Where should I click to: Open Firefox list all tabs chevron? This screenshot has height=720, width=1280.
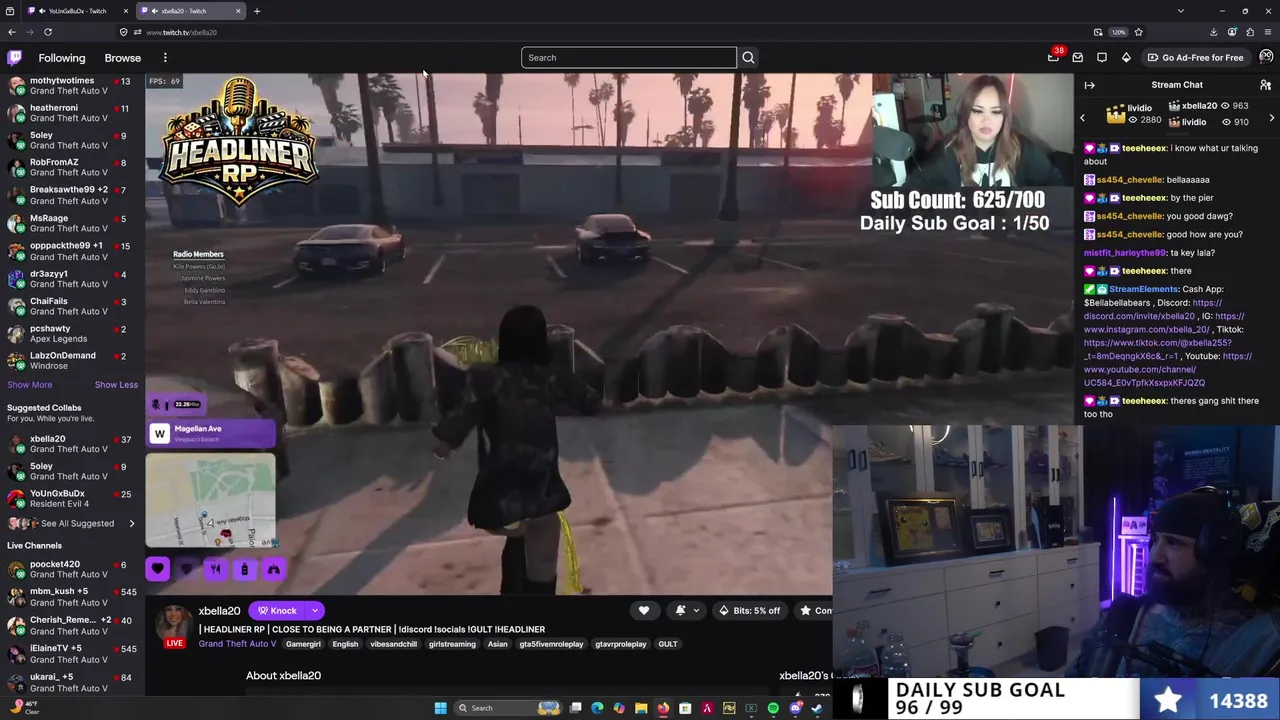click(x=1180, y=11)
